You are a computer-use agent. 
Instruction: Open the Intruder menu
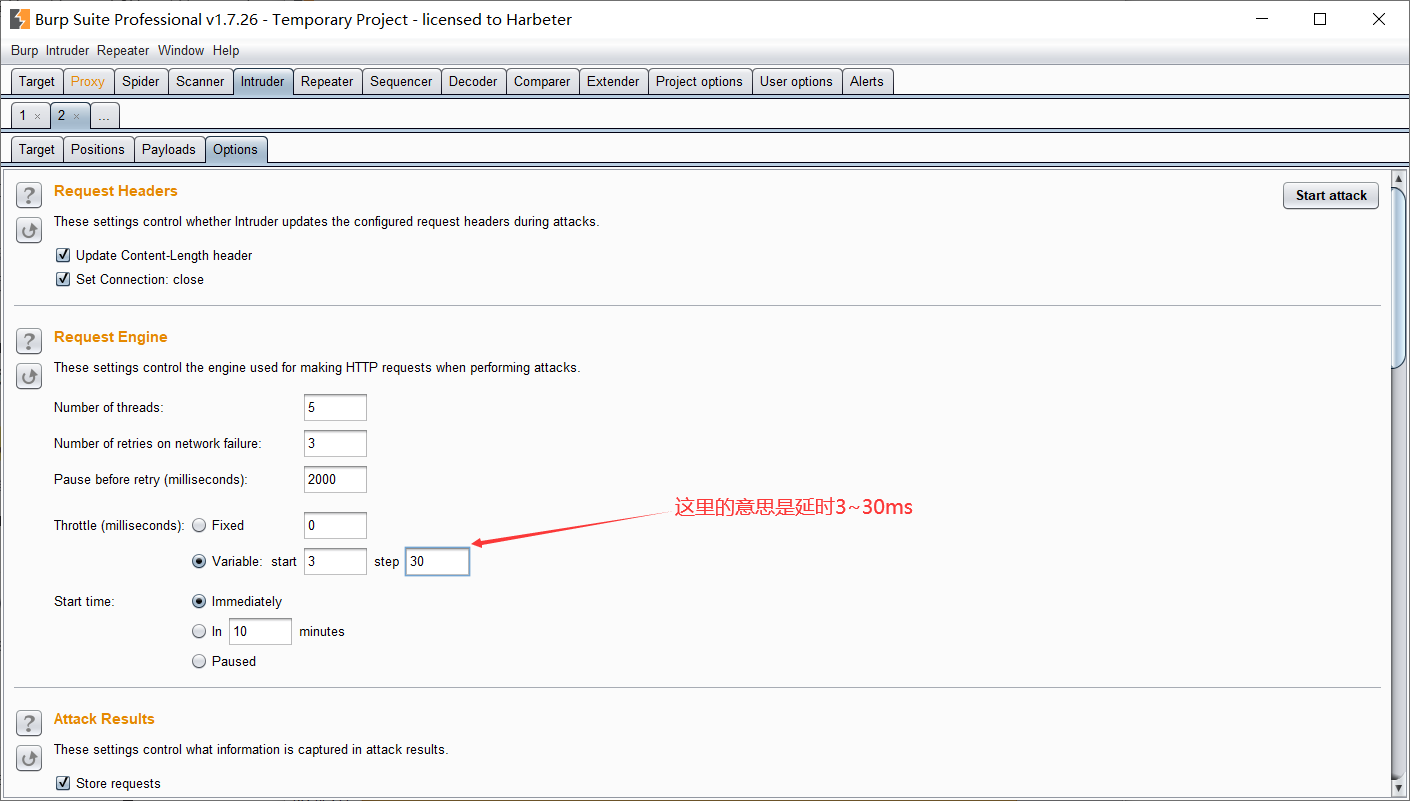tap(67, 50)
